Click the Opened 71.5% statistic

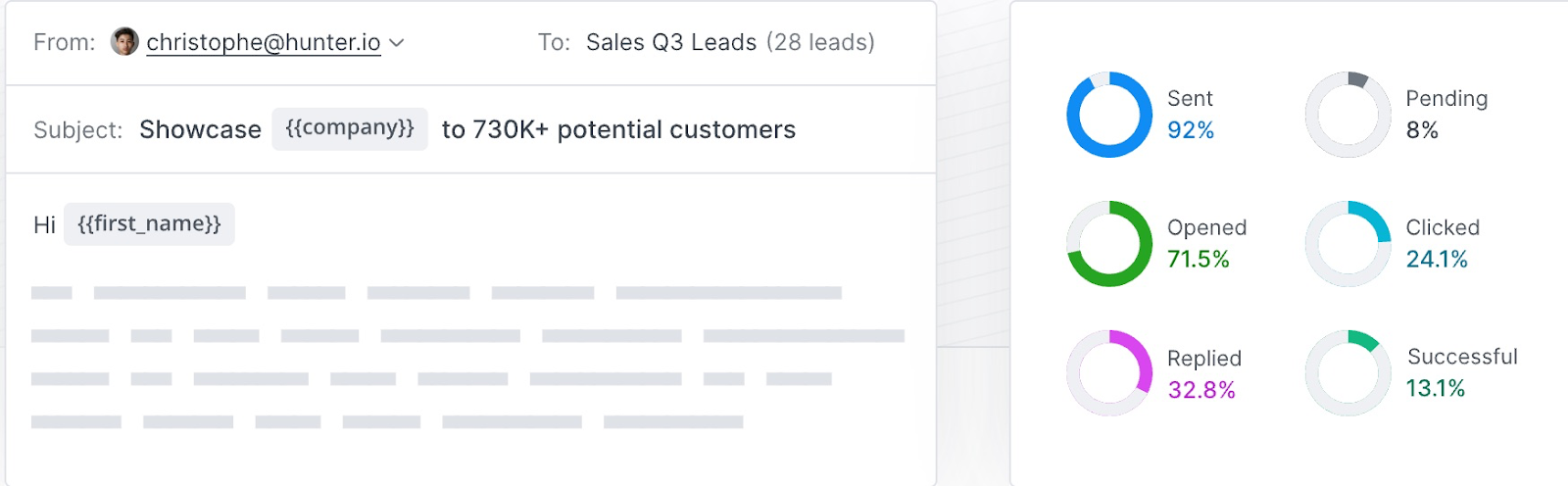1199,260
